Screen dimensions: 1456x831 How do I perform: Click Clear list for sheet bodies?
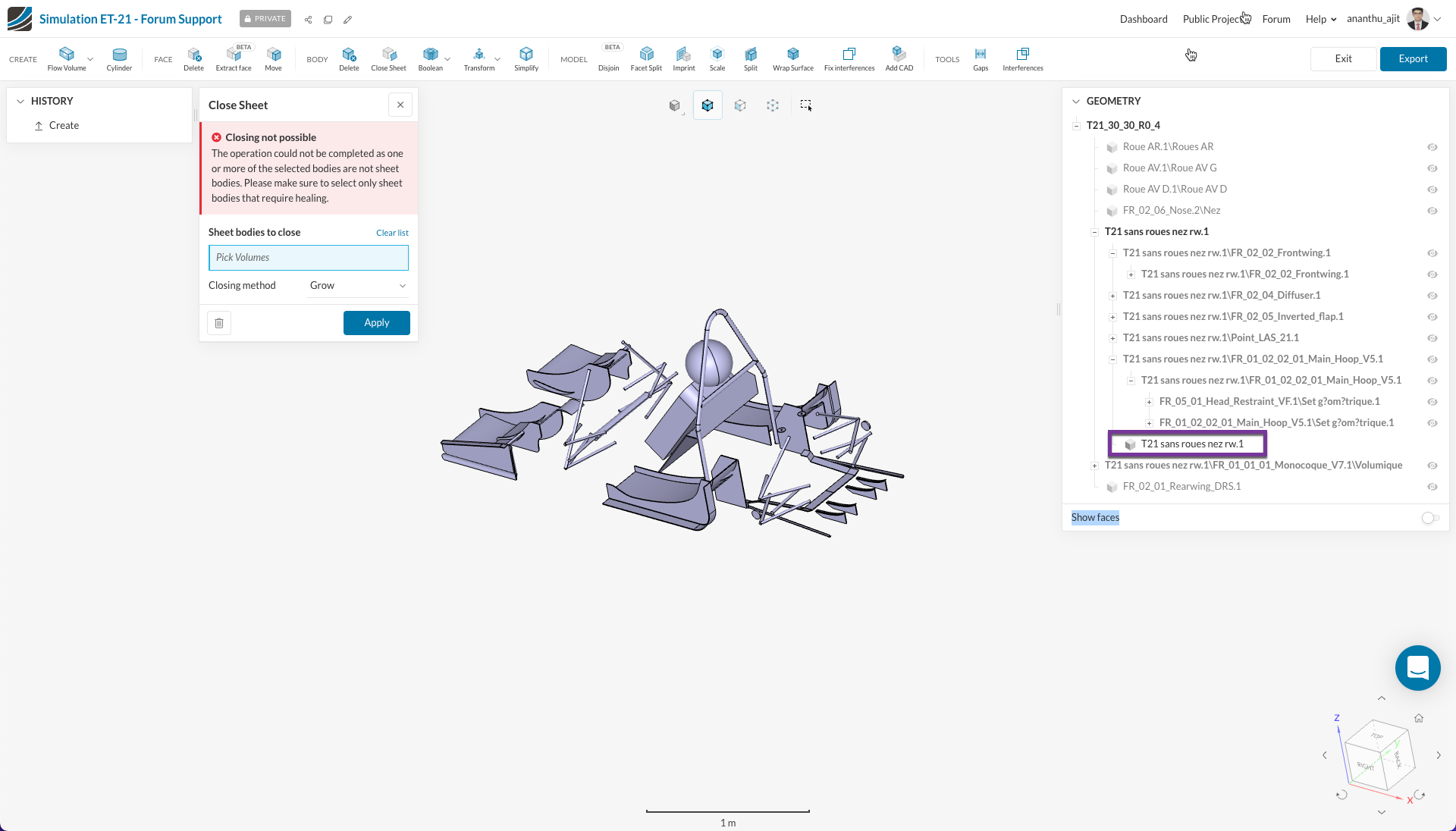392,233
